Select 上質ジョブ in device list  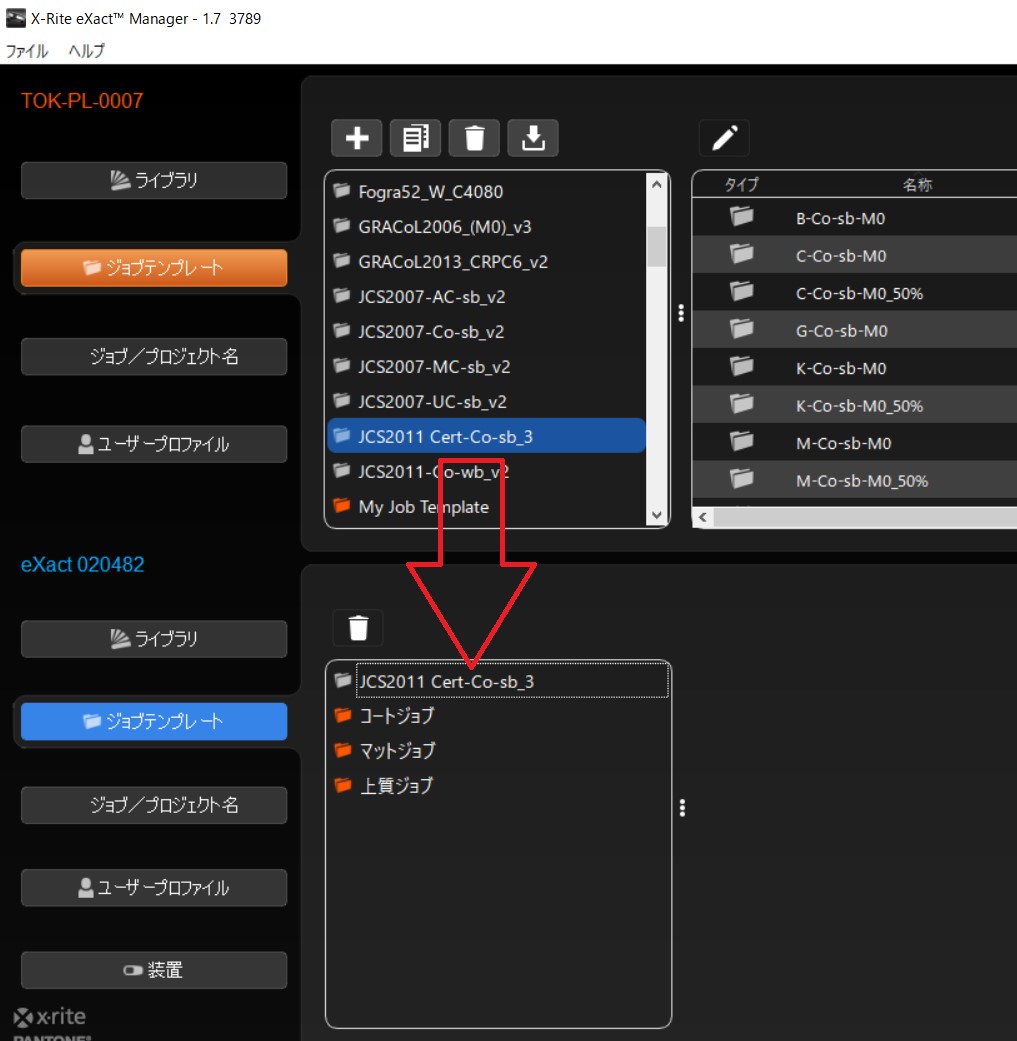click(499, 786)
